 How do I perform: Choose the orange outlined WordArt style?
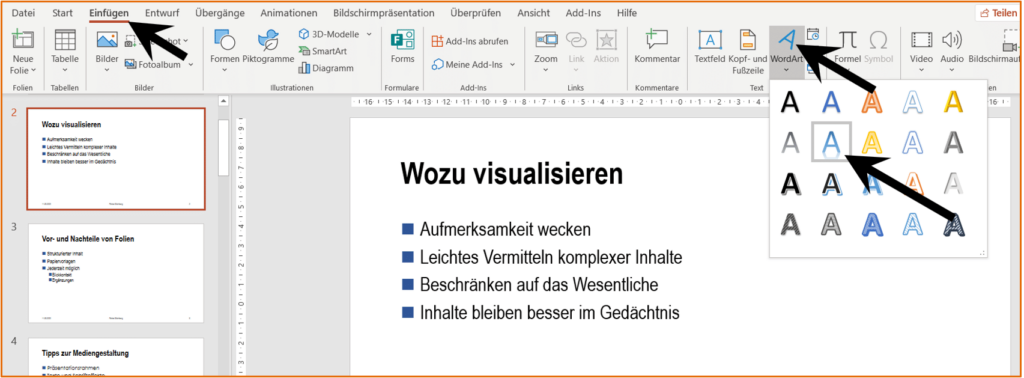[x=871, y=101]
